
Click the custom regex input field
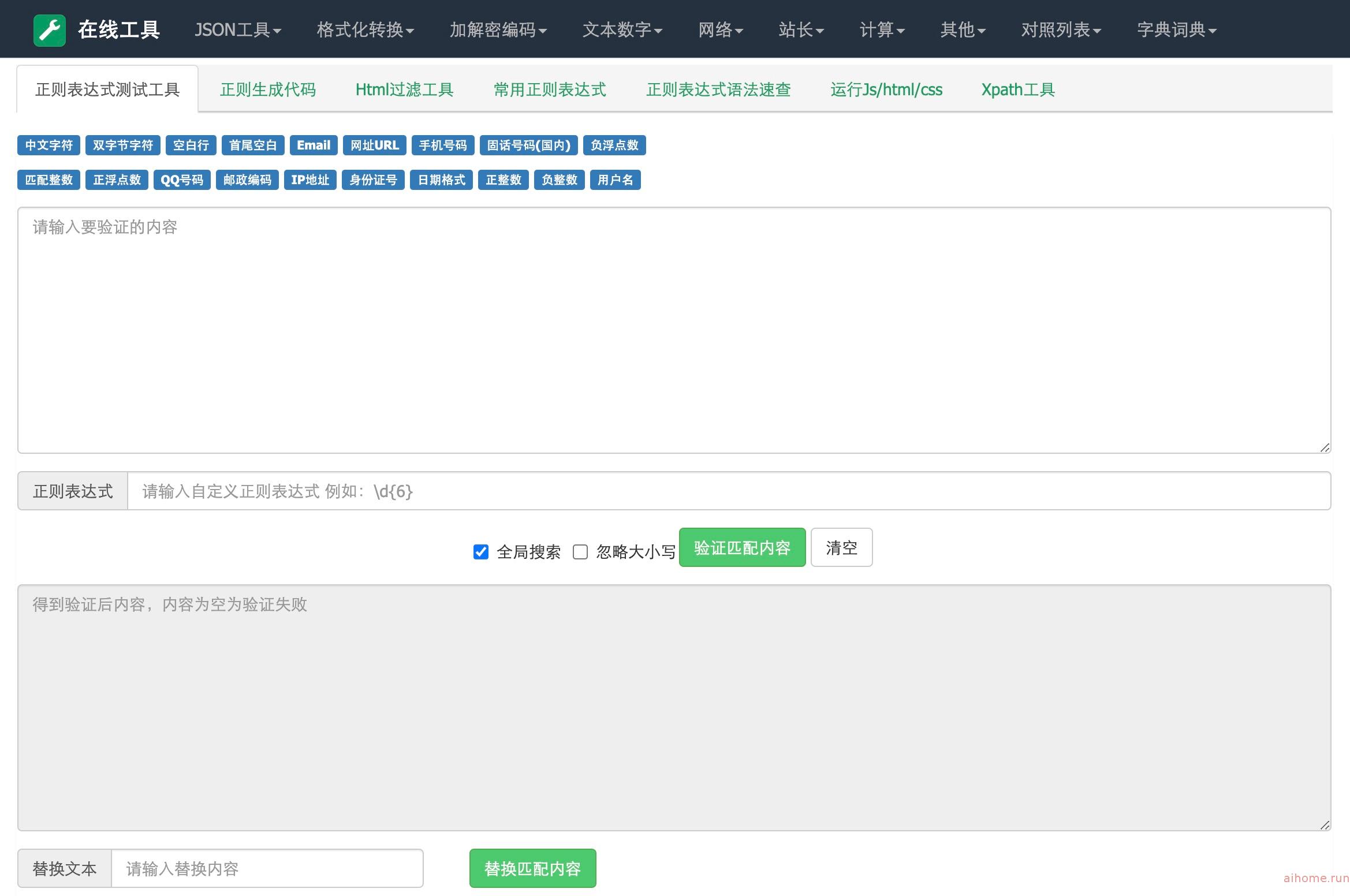729,491
